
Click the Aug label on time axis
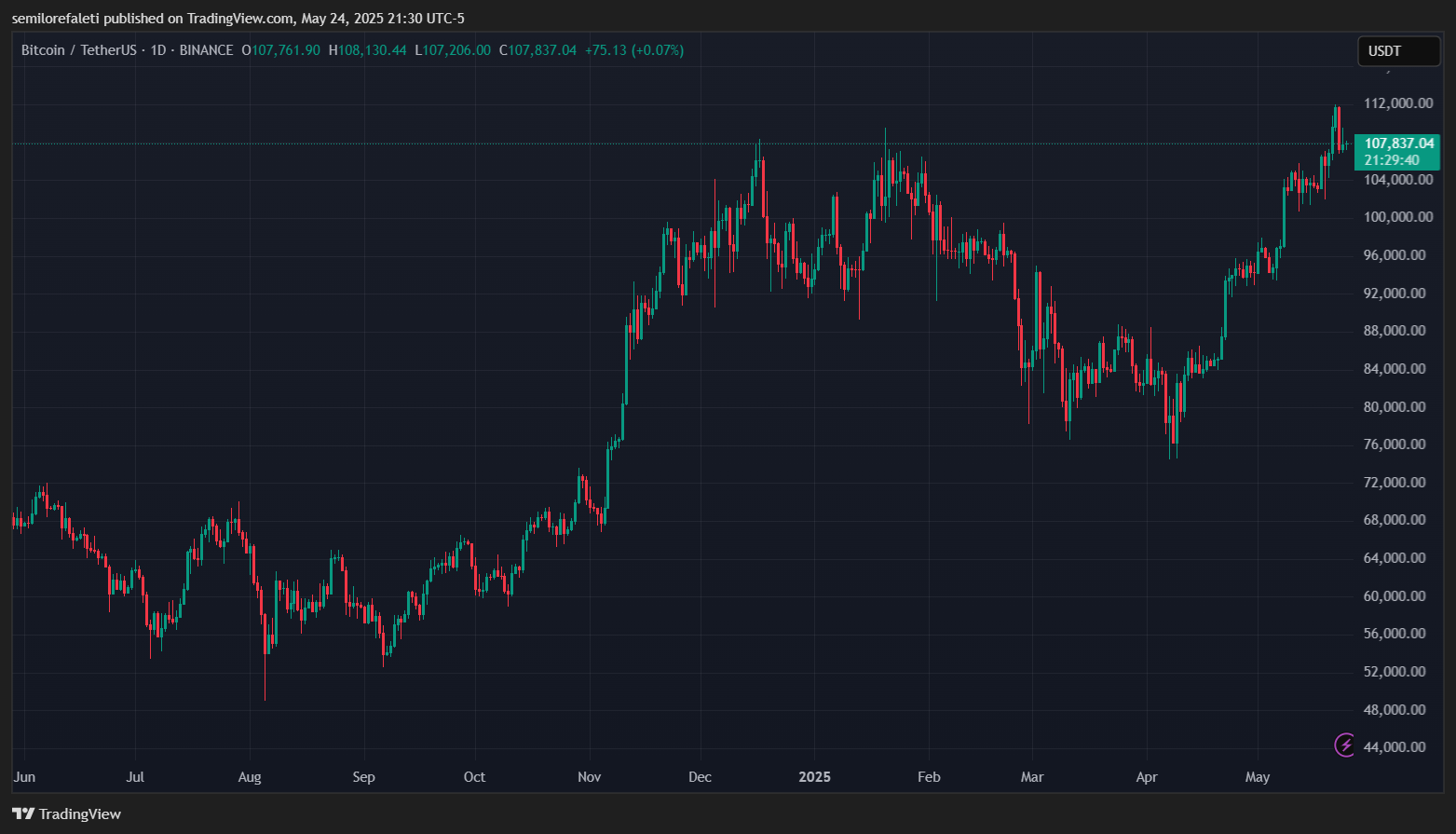coord(250,777)
